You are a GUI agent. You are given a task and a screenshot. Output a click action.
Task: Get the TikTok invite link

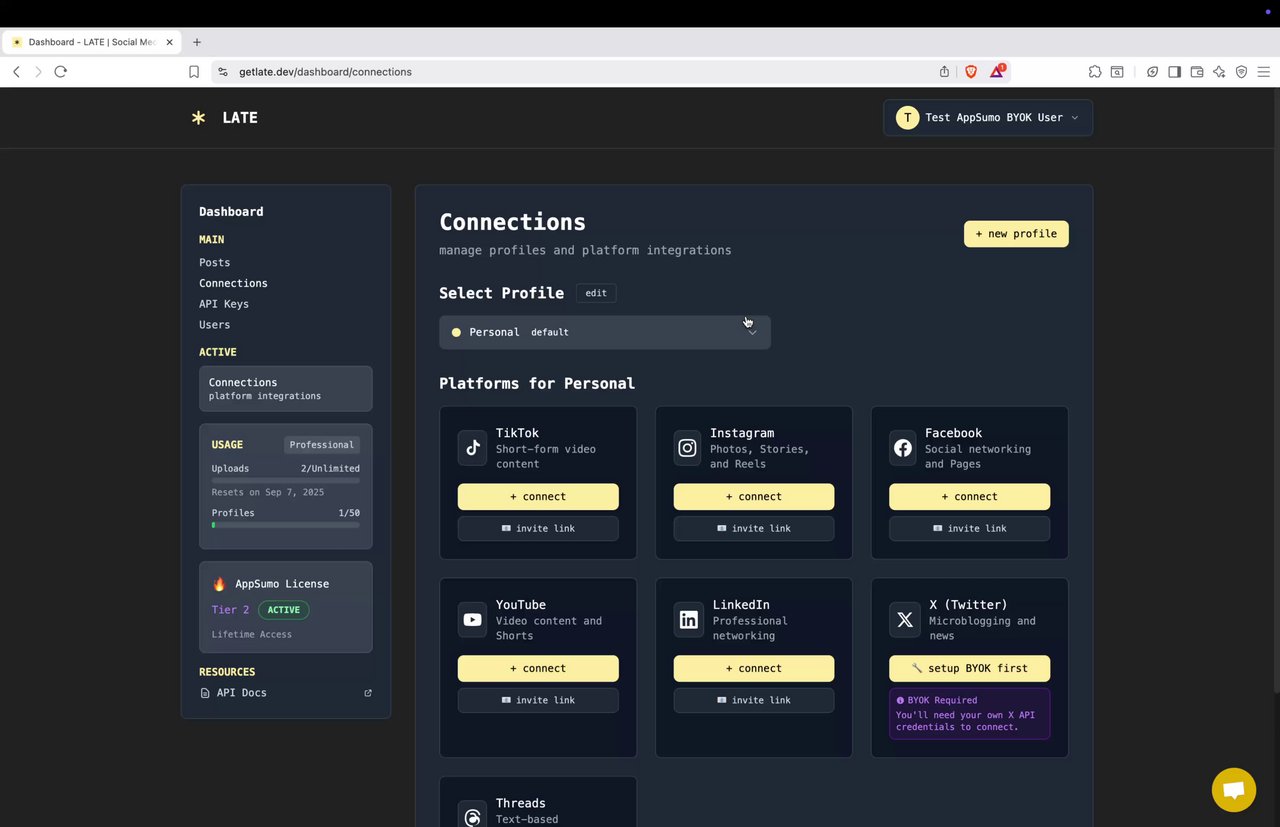538,529
